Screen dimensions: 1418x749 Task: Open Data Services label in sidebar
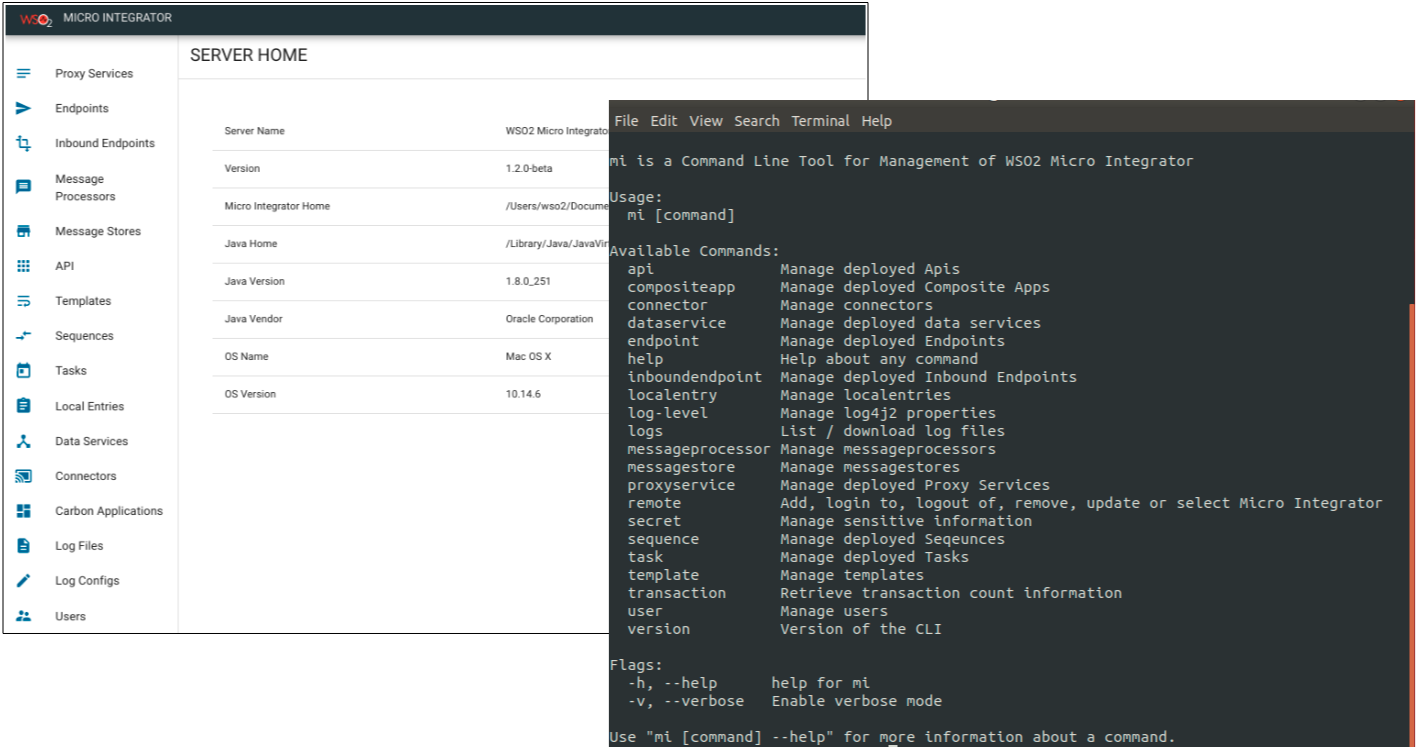[x=91, y=441]
